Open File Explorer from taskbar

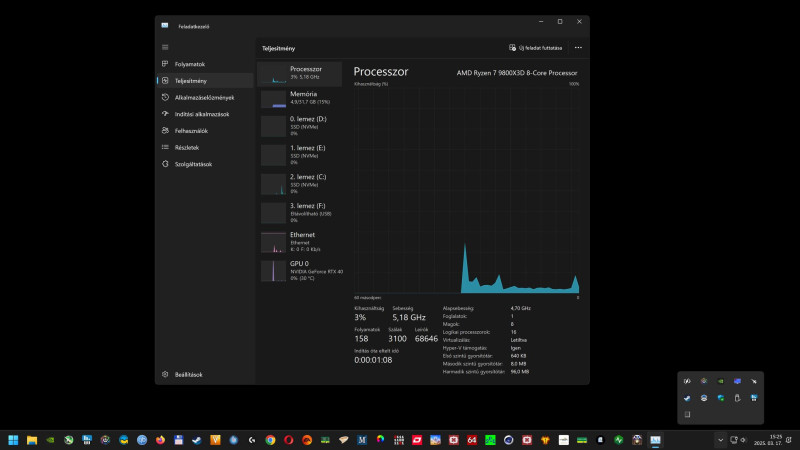32,440
